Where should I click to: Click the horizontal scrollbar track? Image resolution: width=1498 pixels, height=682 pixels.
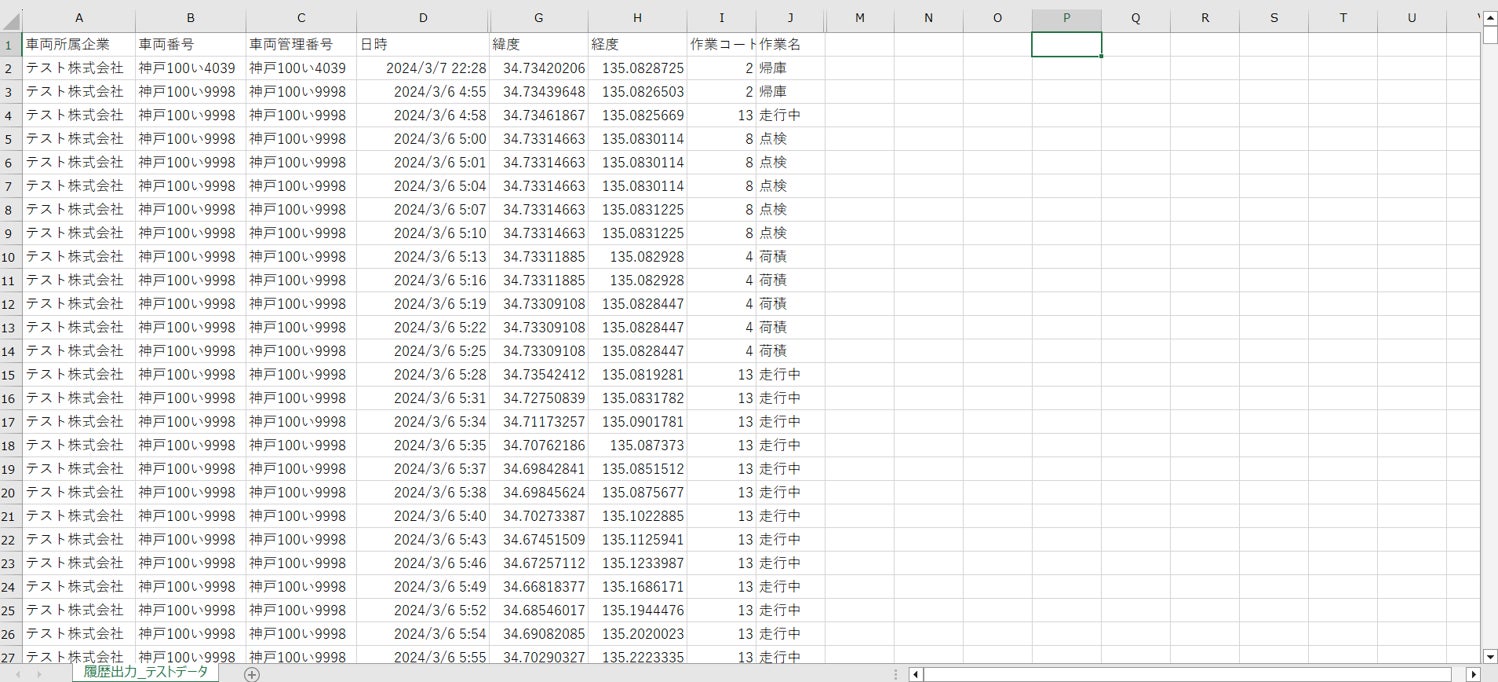tap(1187, 674)
